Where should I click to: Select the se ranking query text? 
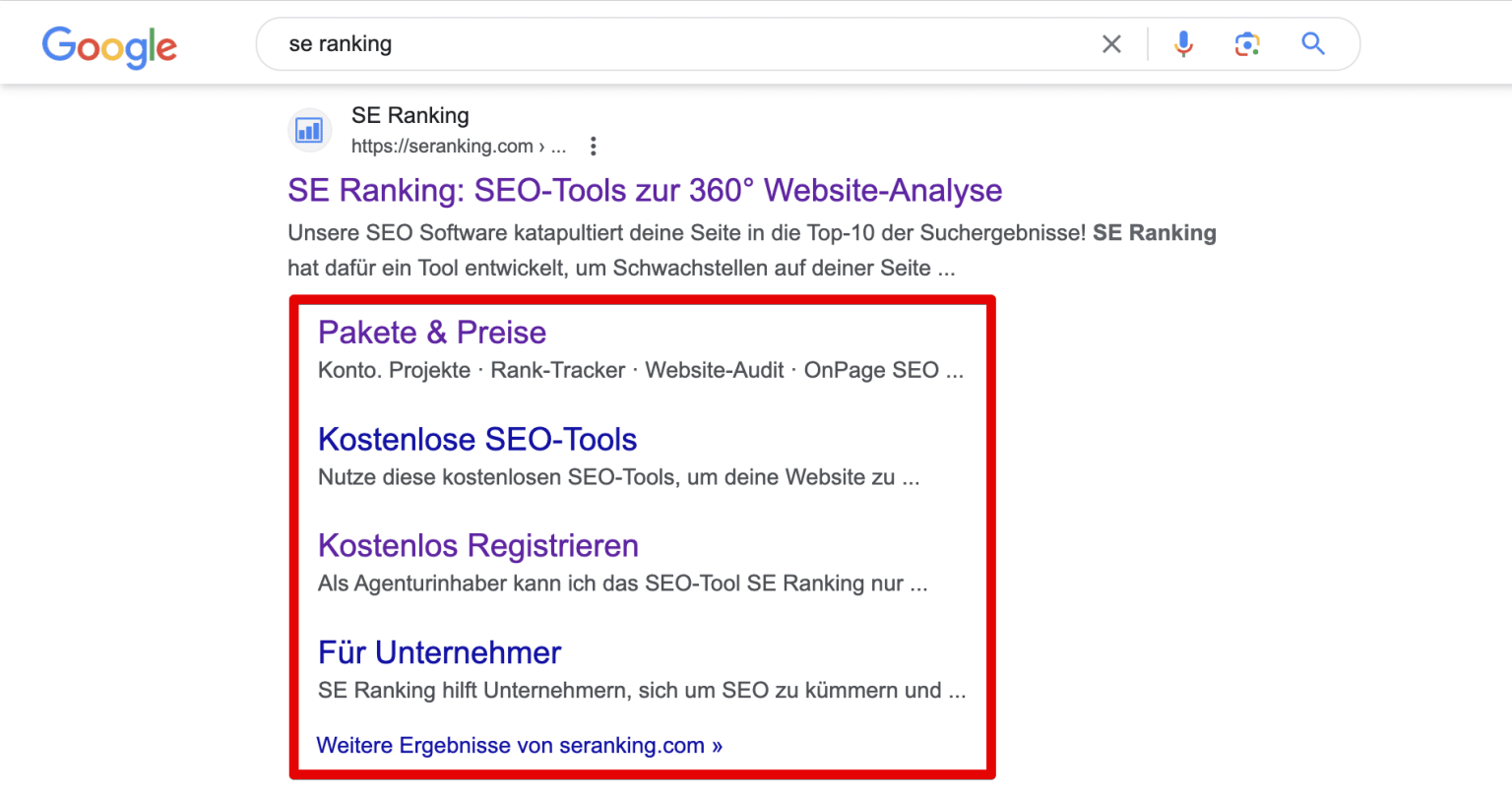[x=341, y=43]
